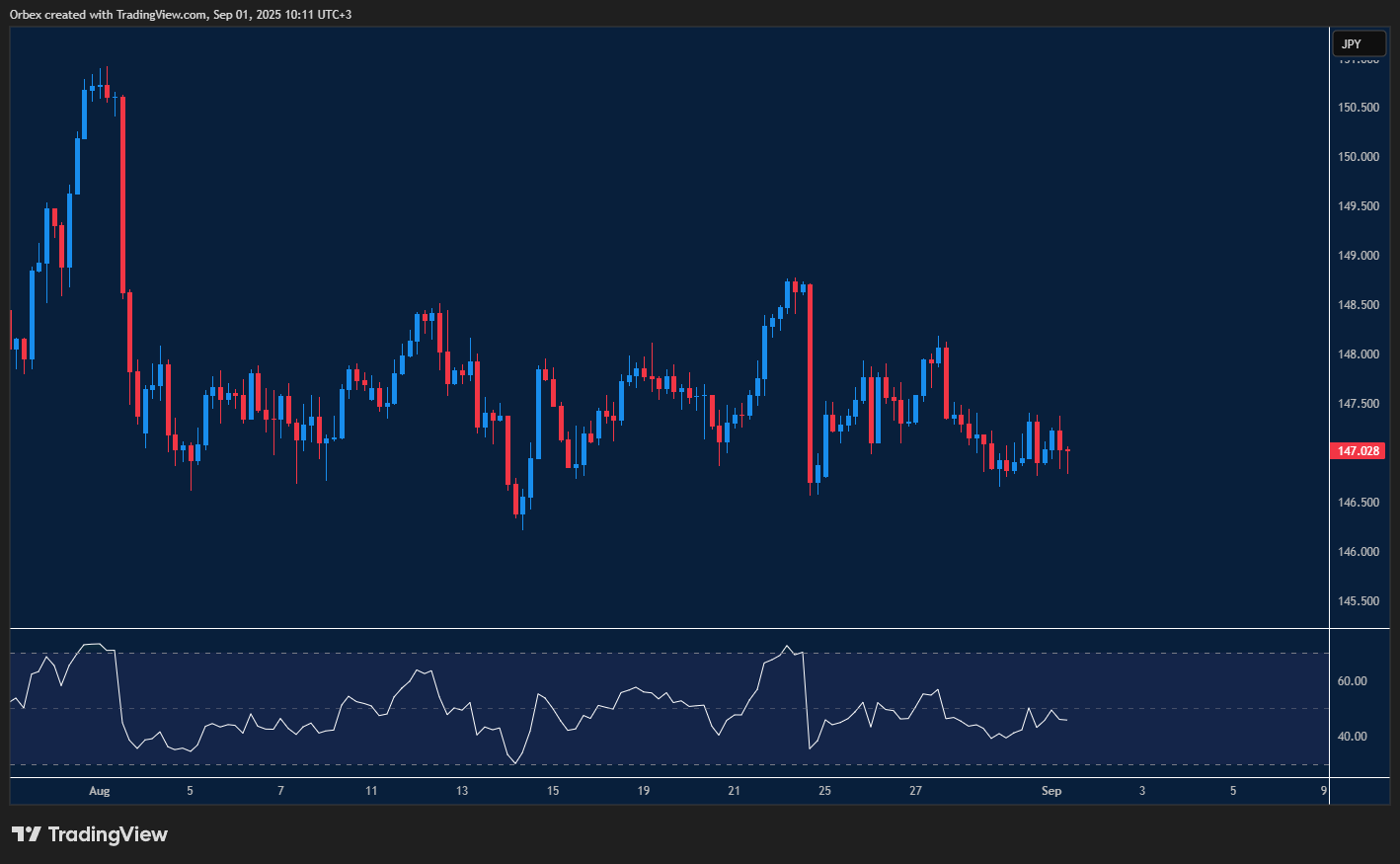
Task: Select the Sep marker on the date axis
Action: coord(1051,791)
